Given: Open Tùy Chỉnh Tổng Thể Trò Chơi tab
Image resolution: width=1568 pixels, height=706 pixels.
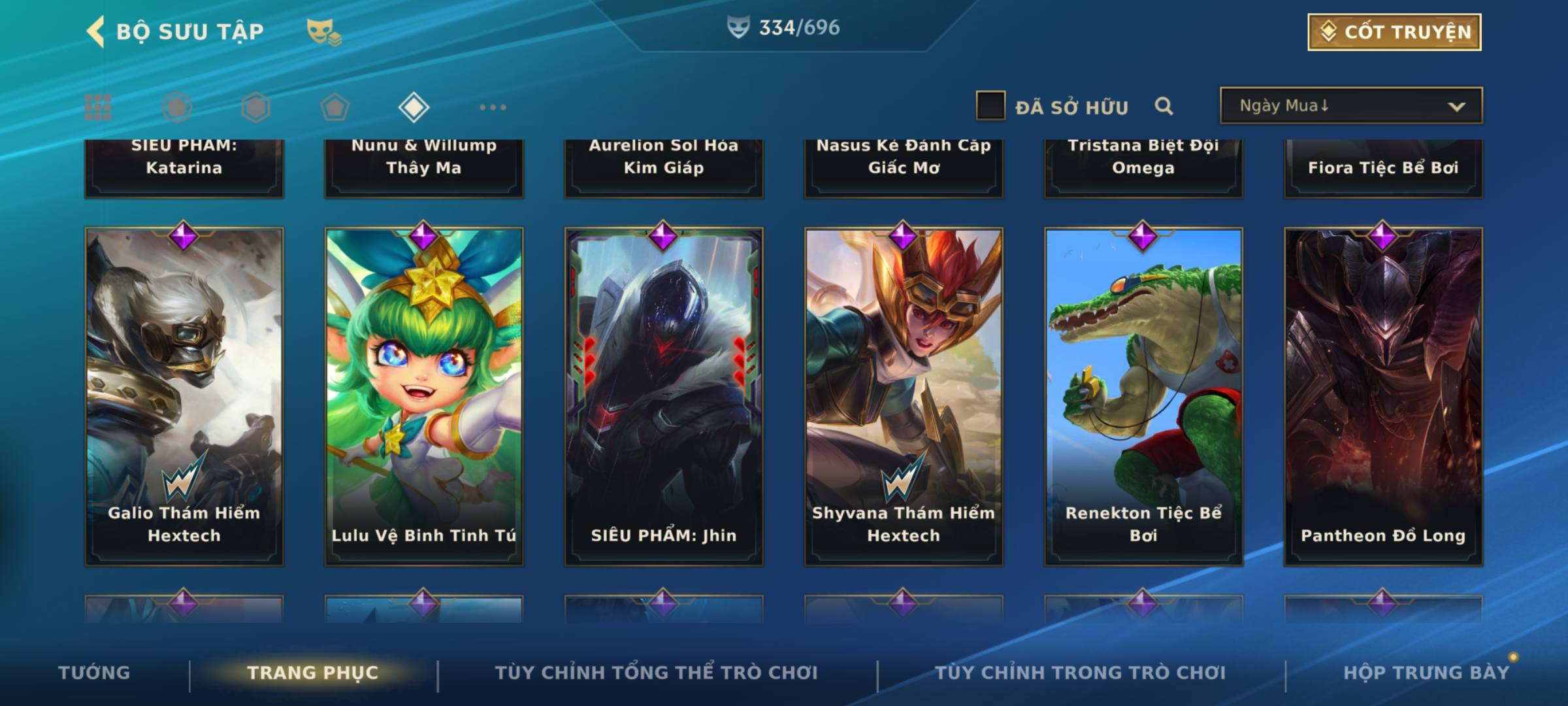Looking at the screenshot, I should tap(656, 672).
